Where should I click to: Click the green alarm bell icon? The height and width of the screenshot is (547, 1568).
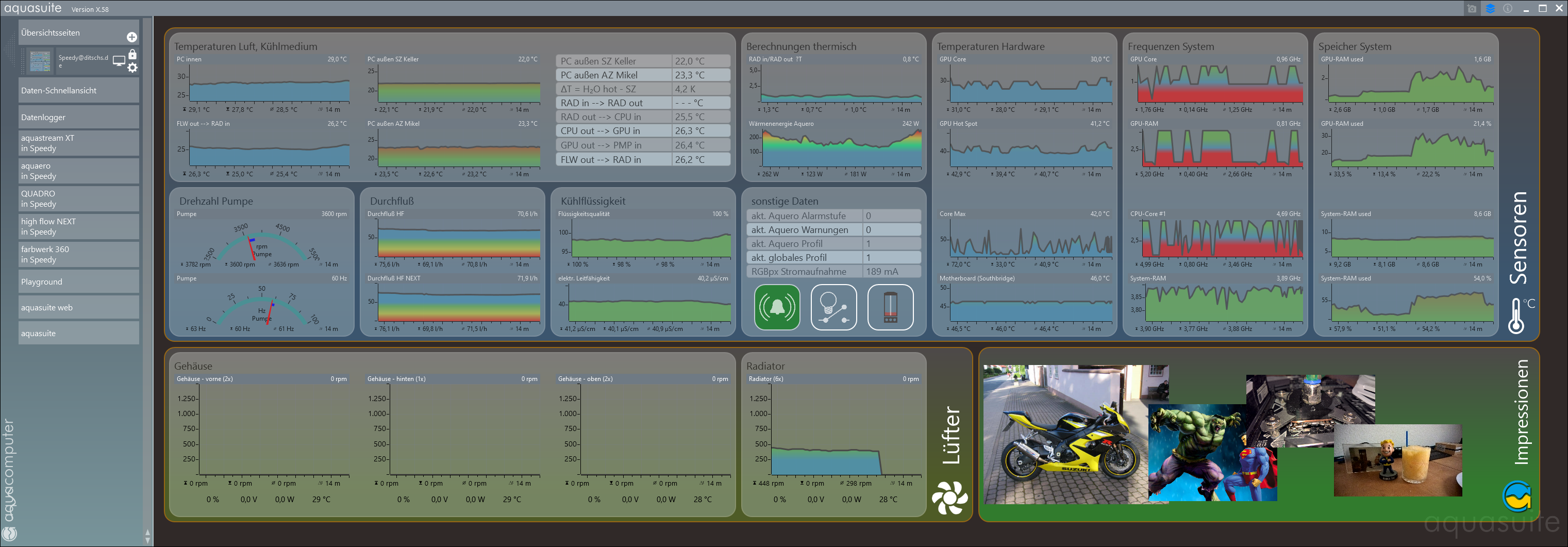click(777, 308)
